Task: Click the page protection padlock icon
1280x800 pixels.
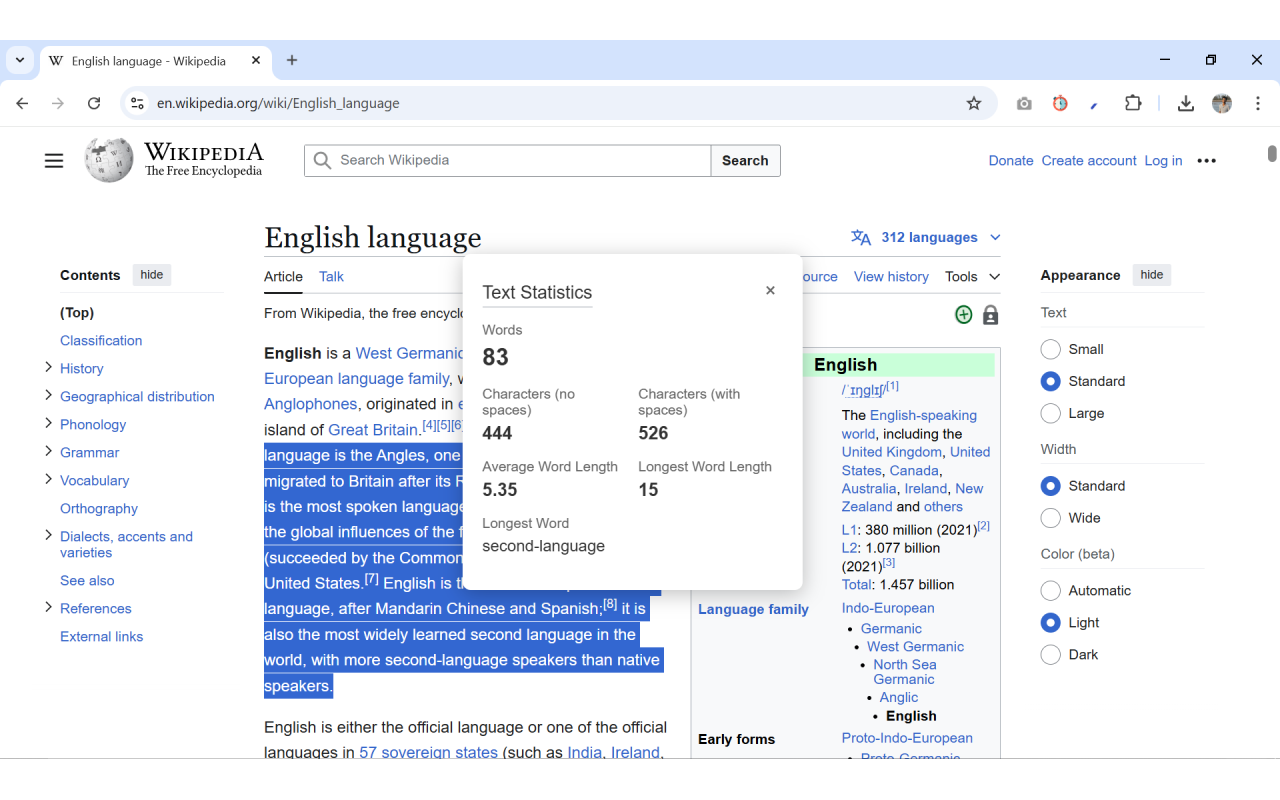Action: [x=990, y=315]
